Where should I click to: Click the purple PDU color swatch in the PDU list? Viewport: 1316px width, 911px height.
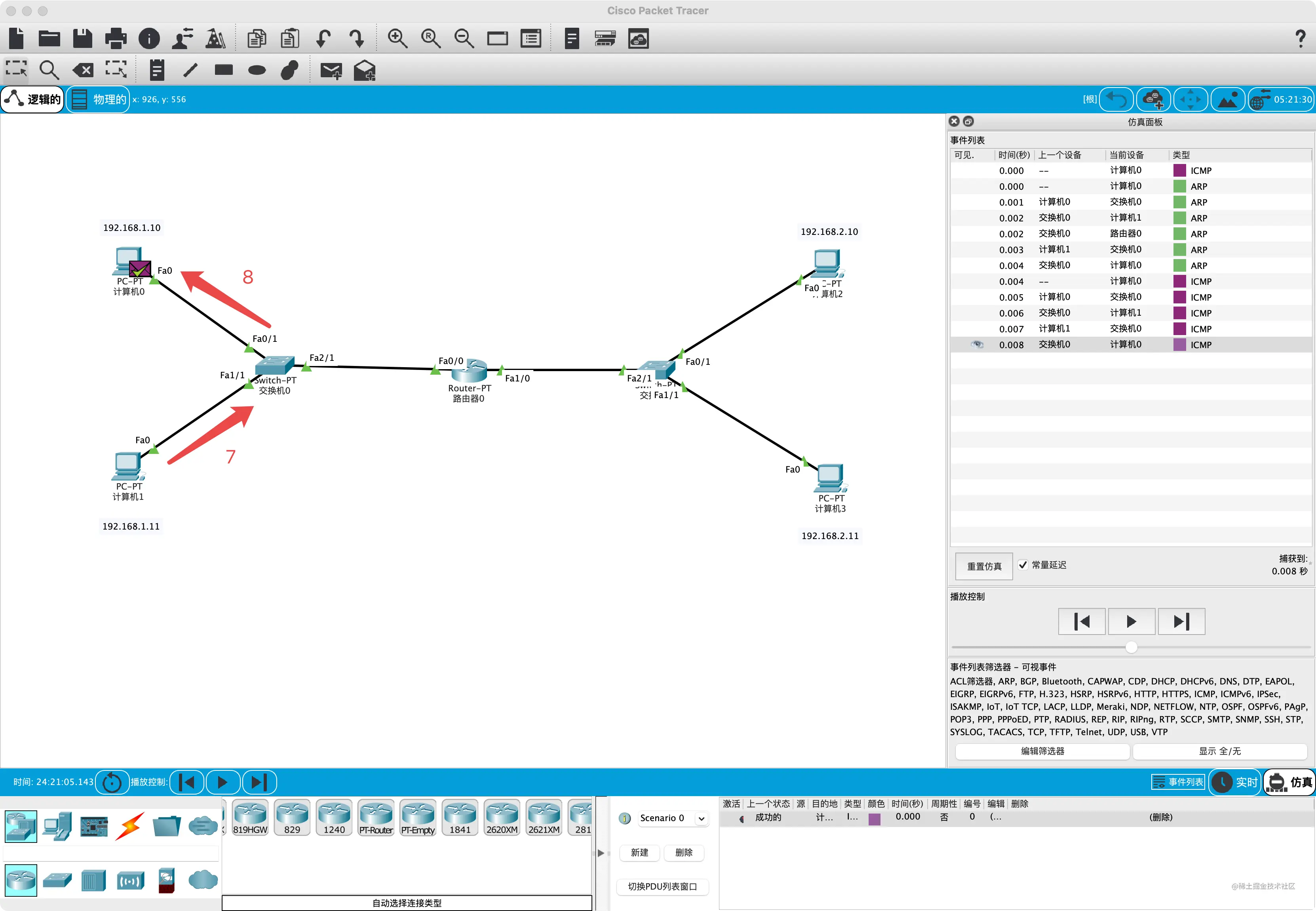[875, 819]
